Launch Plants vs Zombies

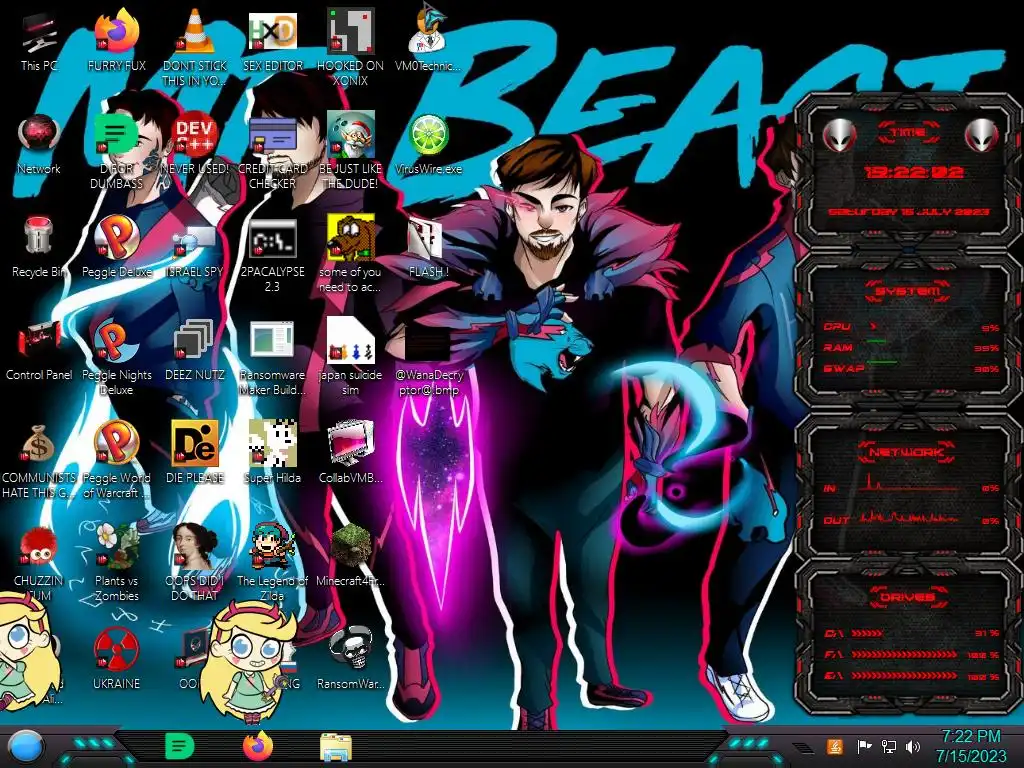point(116,563)
